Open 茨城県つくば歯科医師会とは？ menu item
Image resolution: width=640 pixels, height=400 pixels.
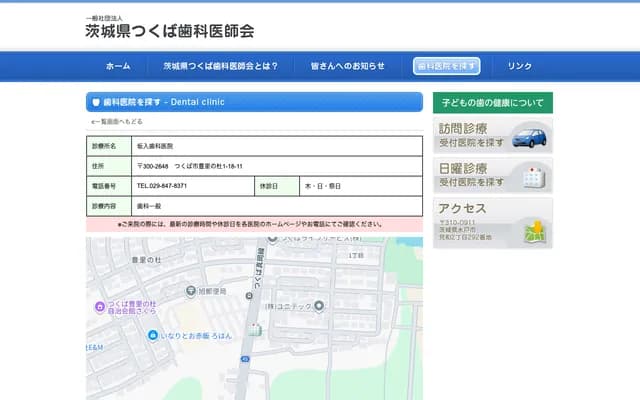click(220, 66)
